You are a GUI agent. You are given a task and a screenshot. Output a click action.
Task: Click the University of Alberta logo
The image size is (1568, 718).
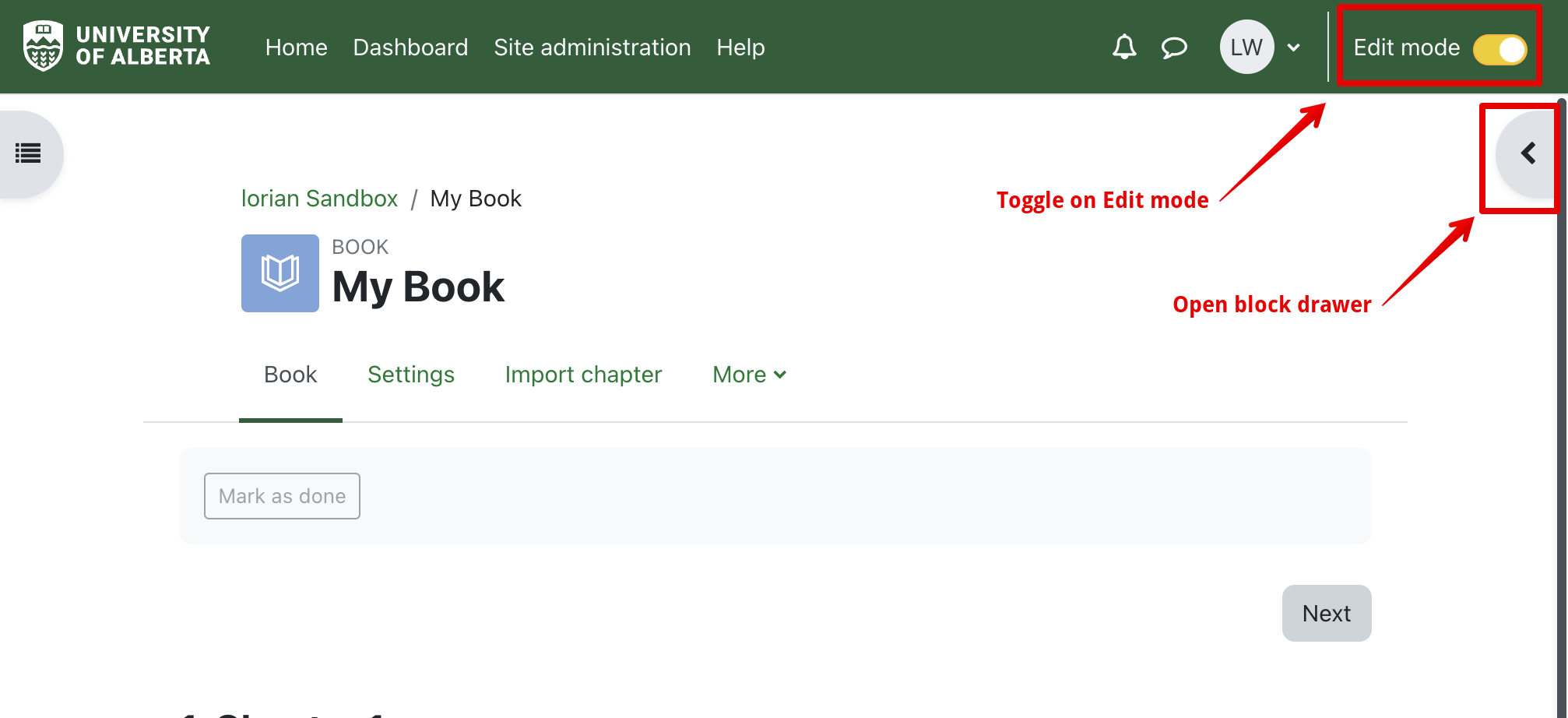pos(117,46)
